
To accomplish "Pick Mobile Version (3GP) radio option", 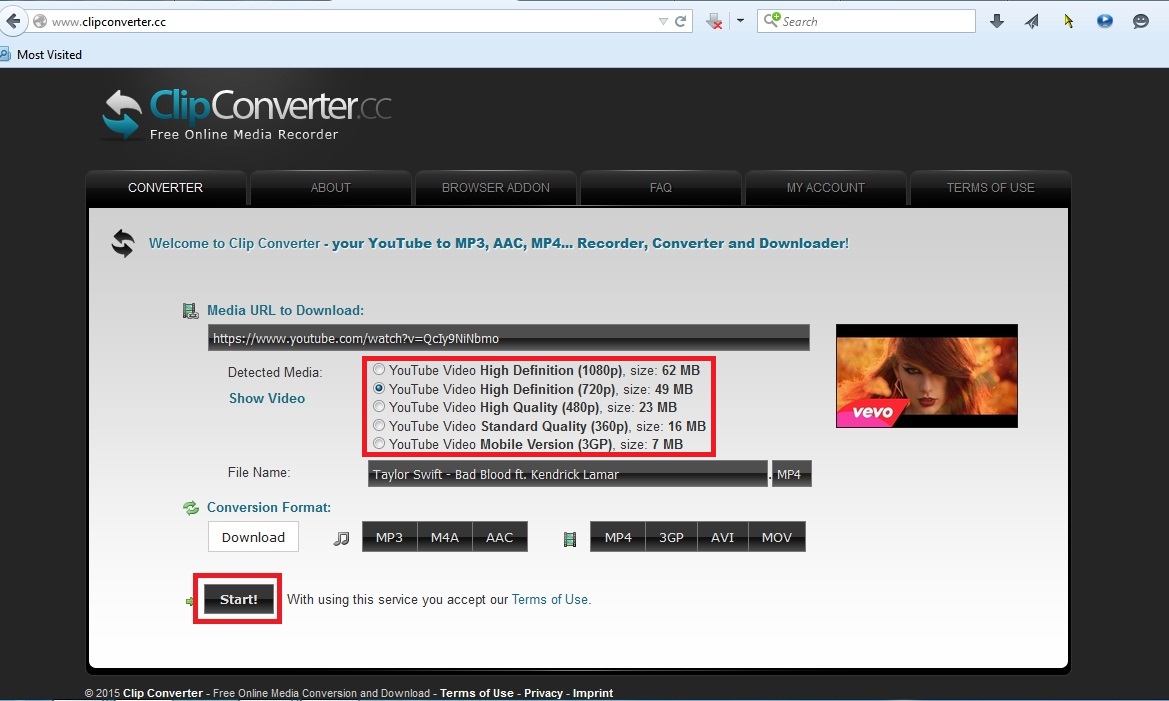I will 379,444.
